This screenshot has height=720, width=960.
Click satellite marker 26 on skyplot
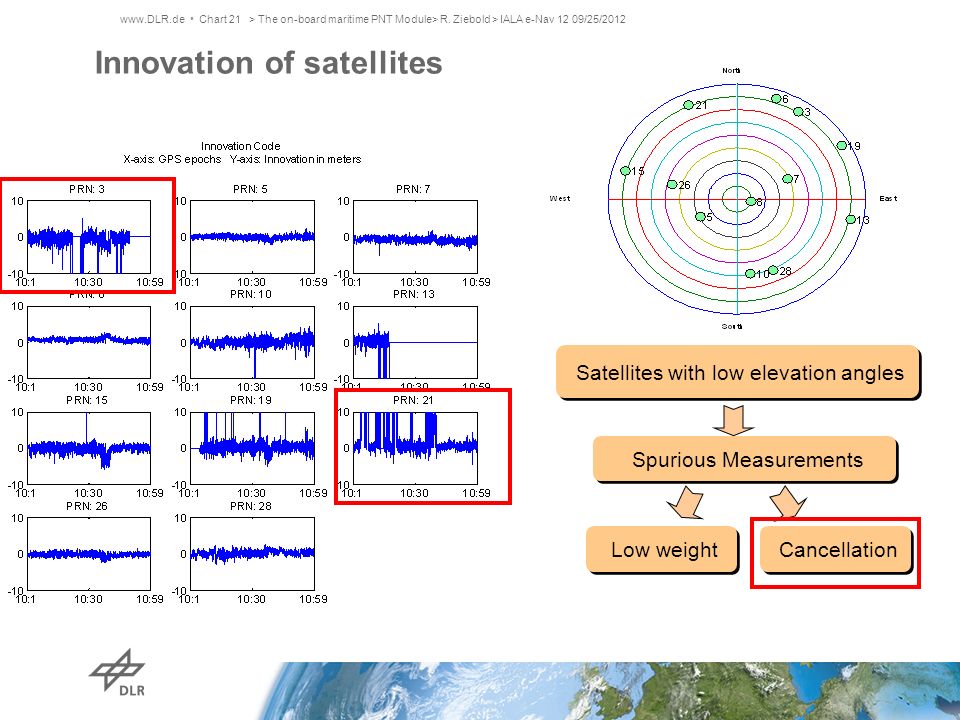[672, 185]
